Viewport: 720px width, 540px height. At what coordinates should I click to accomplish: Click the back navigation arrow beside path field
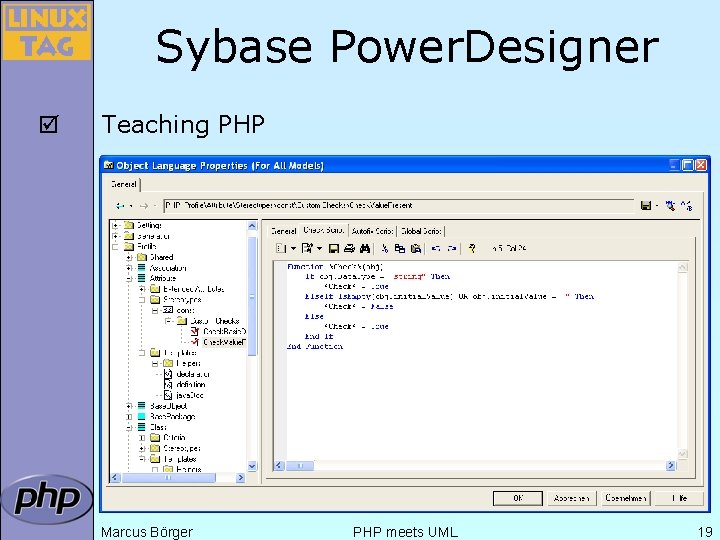point(120,206)
